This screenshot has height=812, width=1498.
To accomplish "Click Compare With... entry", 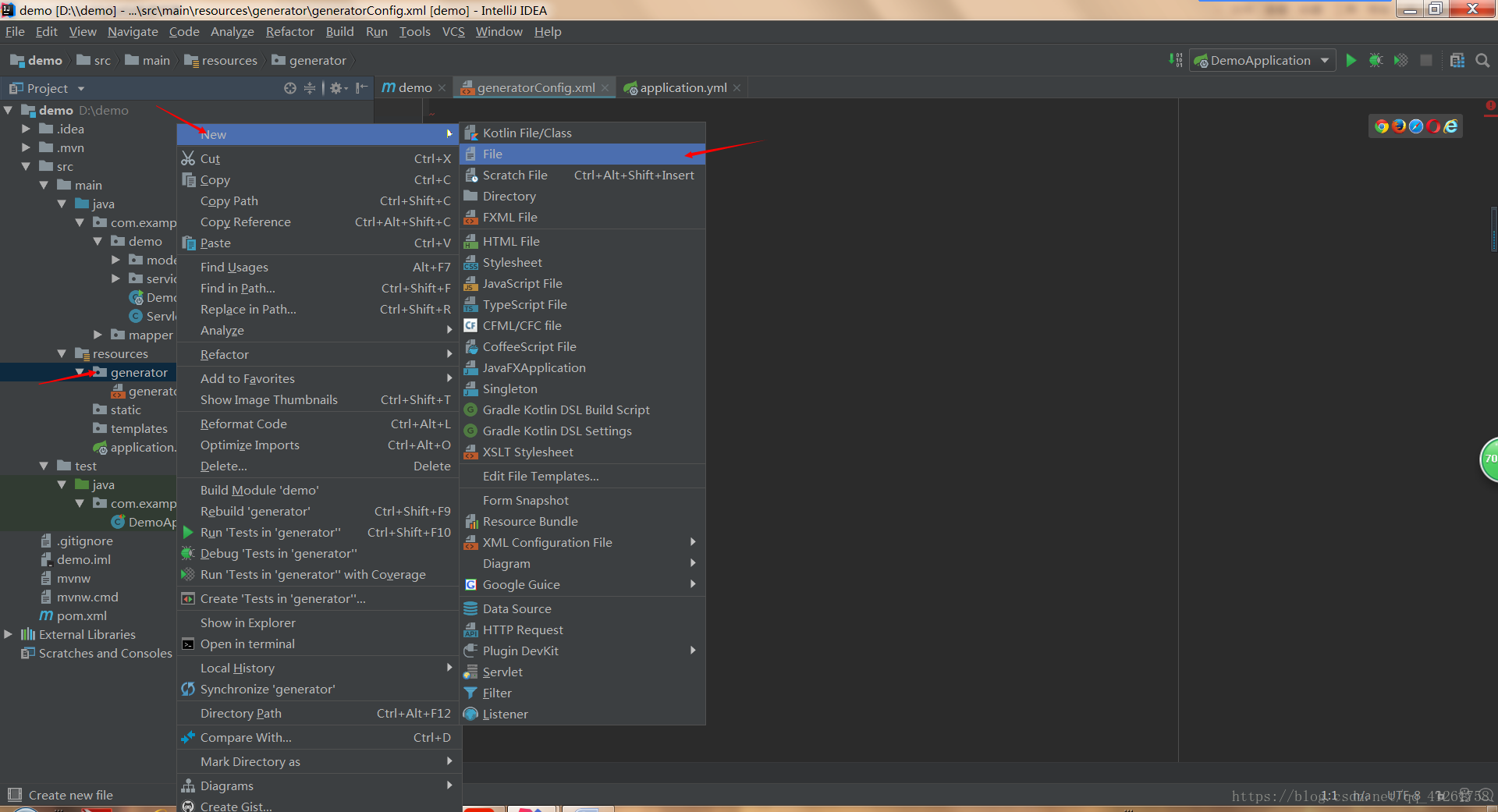I will click(x=319, y=737).
